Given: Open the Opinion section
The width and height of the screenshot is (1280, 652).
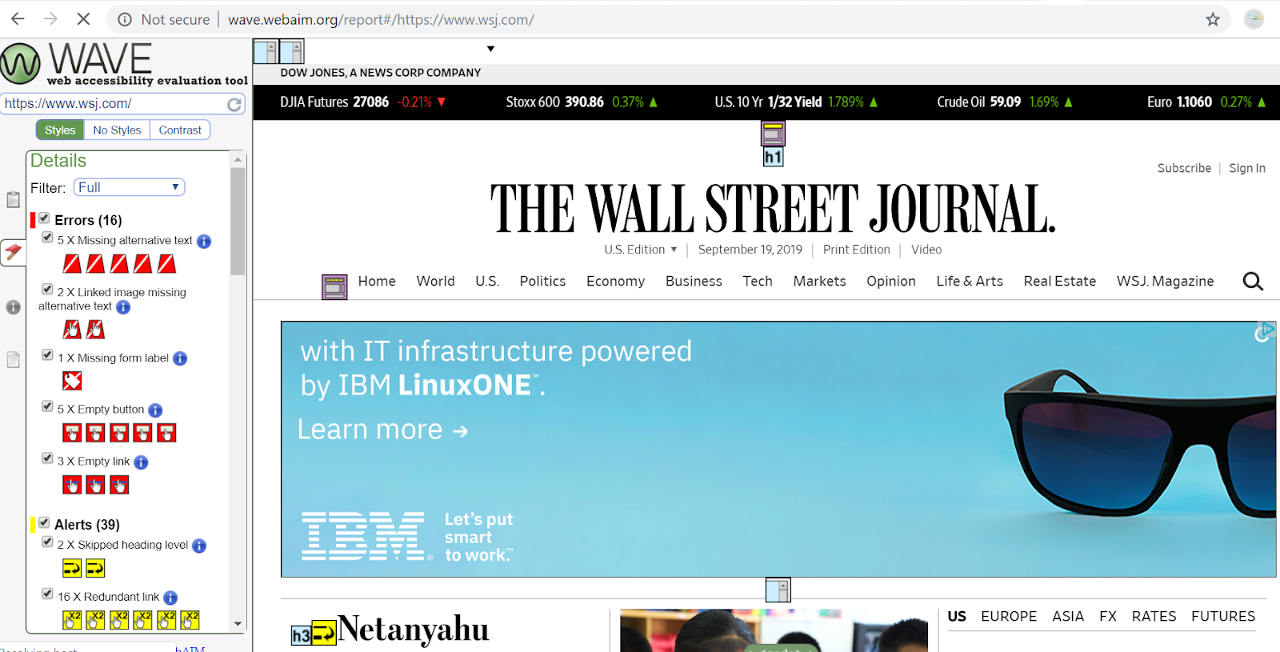Looking at the screenshot, I should pyautogui.click(x=891, y=281).
